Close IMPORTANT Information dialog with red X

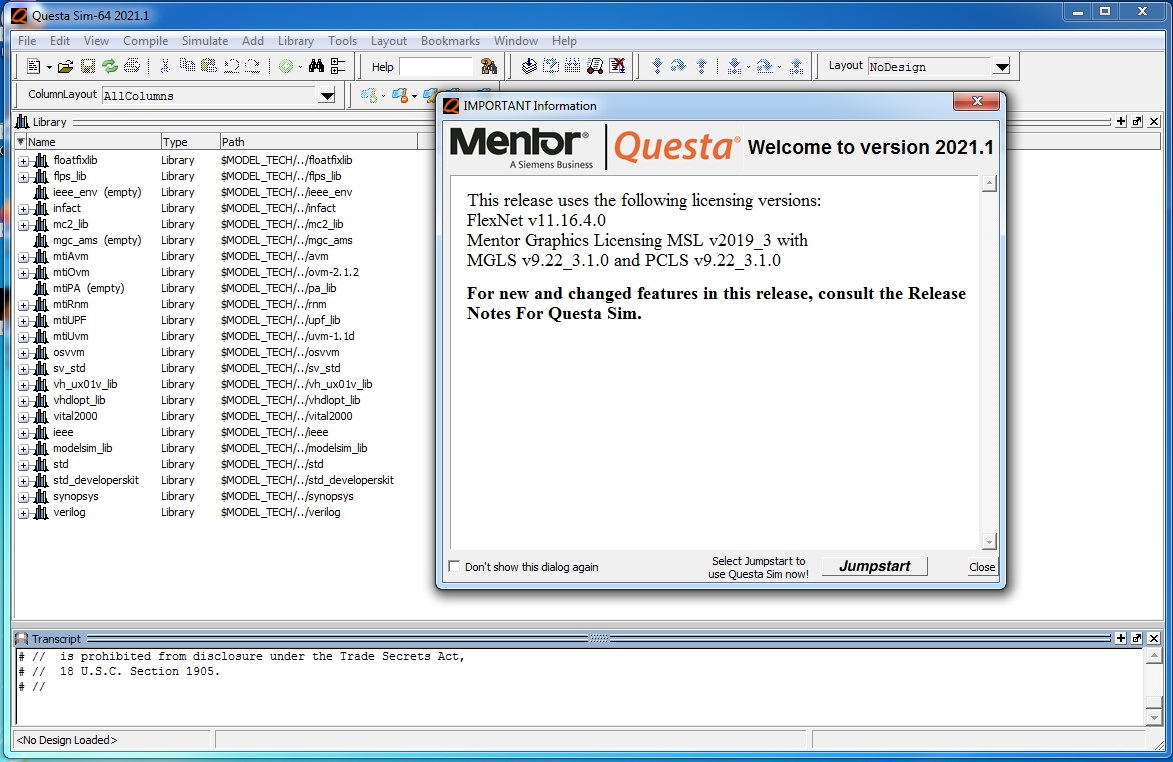point(976,101)
